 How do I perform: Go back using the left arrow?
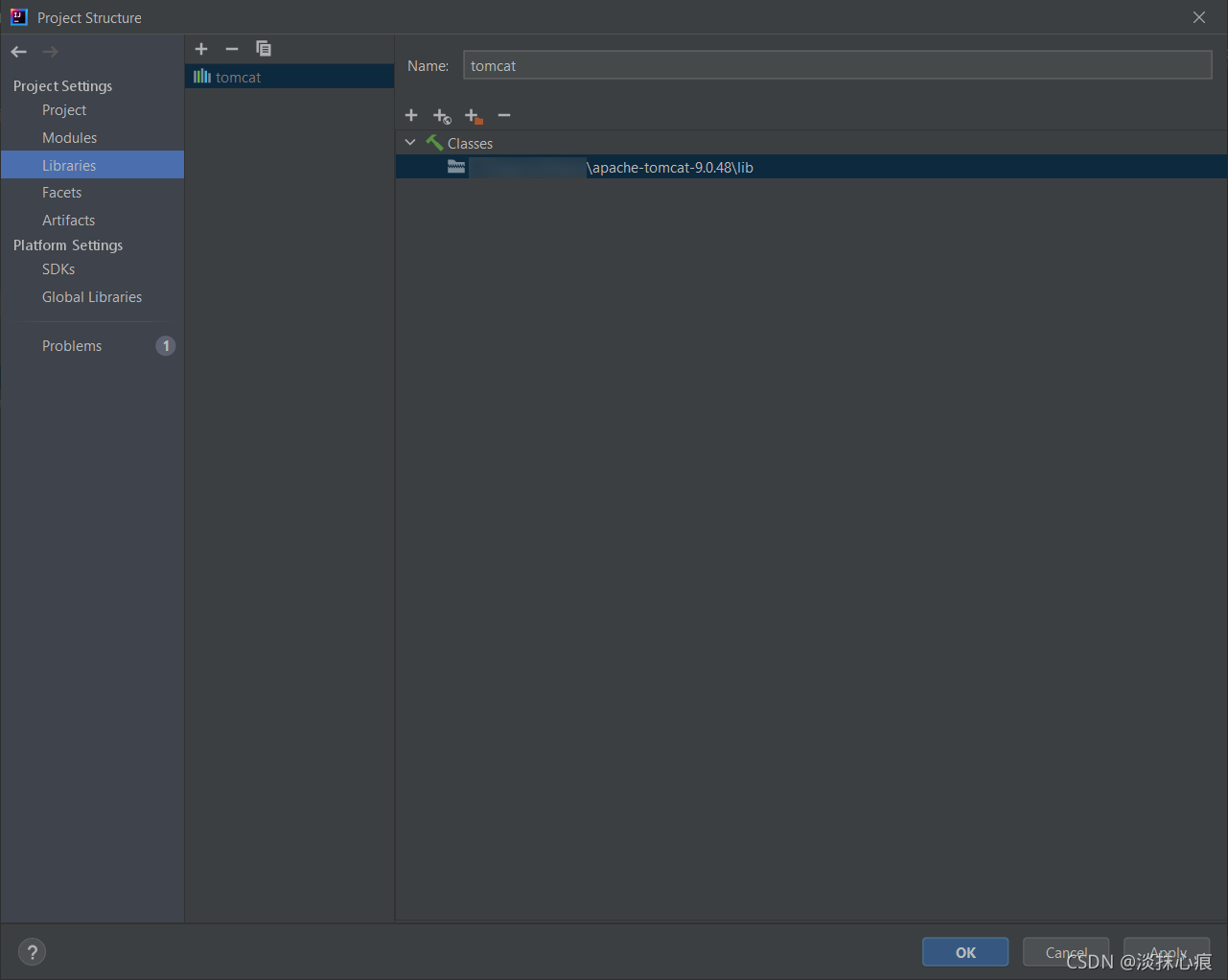(19, 52)
